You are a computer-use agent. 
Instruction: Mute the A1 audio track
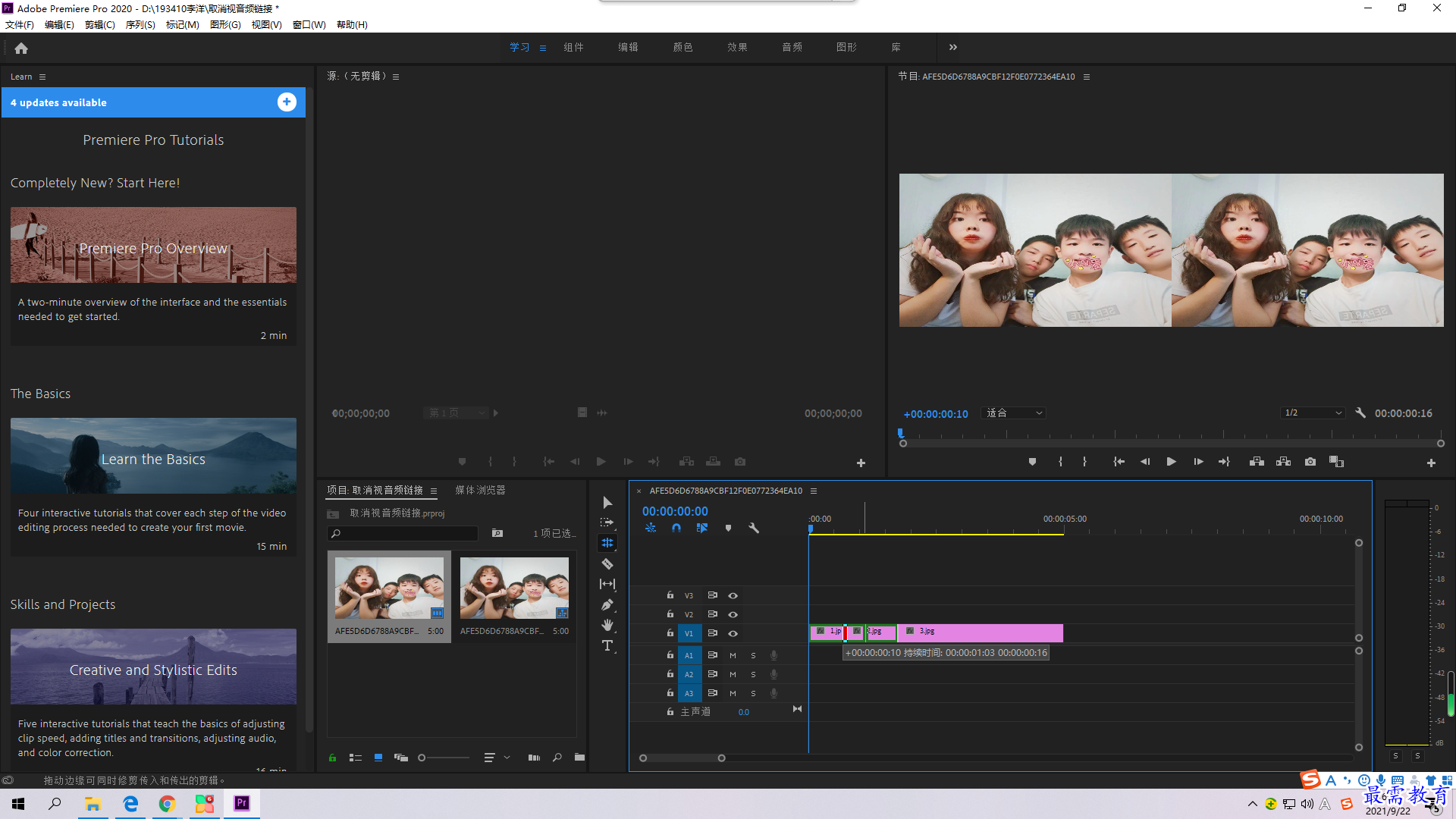point(733,655)
